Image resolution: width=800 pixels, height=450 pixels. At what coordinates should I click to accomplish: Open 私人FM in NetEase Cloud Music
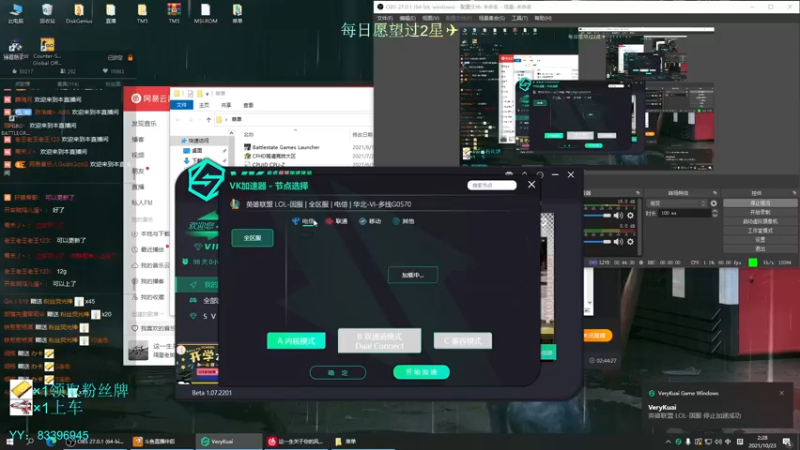[142, 203]
